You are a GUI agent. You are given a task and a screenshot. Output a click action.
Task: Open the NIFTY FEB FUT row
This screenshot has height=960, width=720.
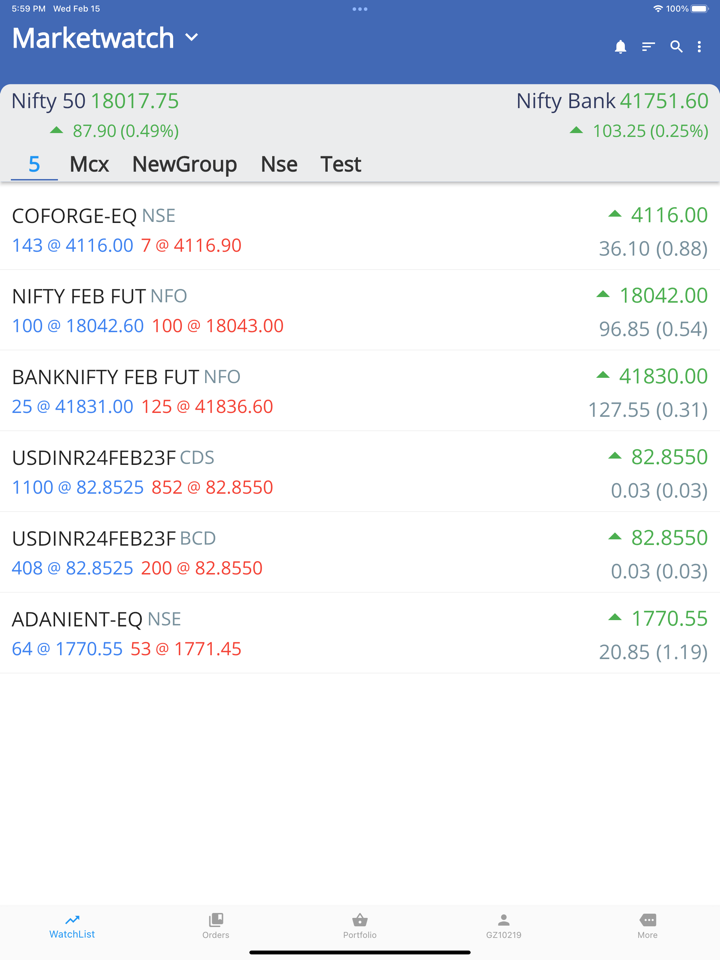point(360,311)
